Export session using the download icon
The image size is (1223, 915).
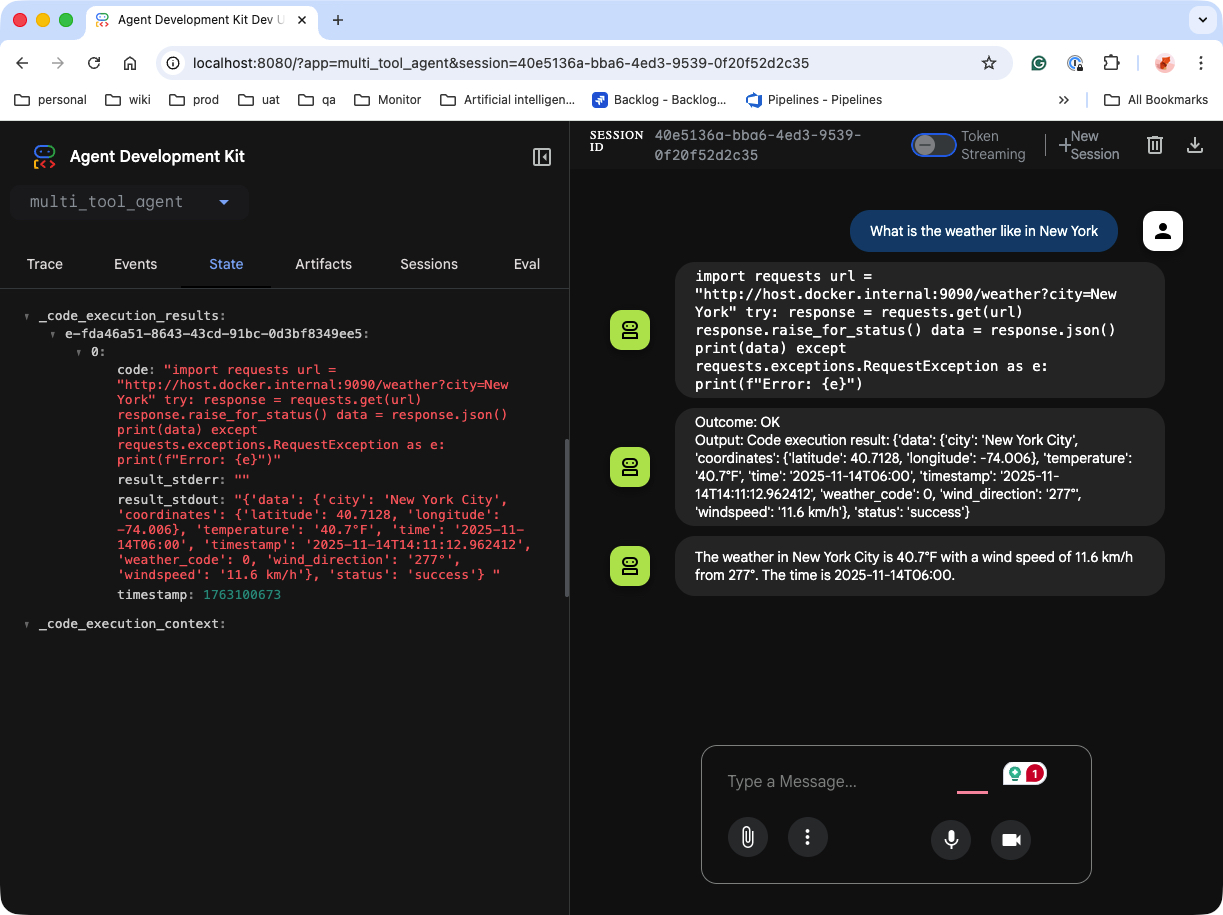tap(1194, 145)
